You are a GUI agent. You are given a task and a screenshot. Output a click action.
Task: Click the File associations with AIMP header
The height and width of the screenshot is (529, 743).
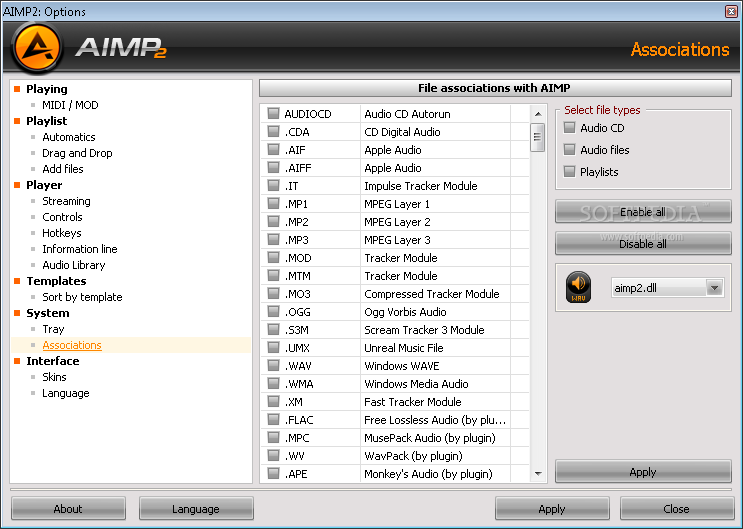pos(495,88)
